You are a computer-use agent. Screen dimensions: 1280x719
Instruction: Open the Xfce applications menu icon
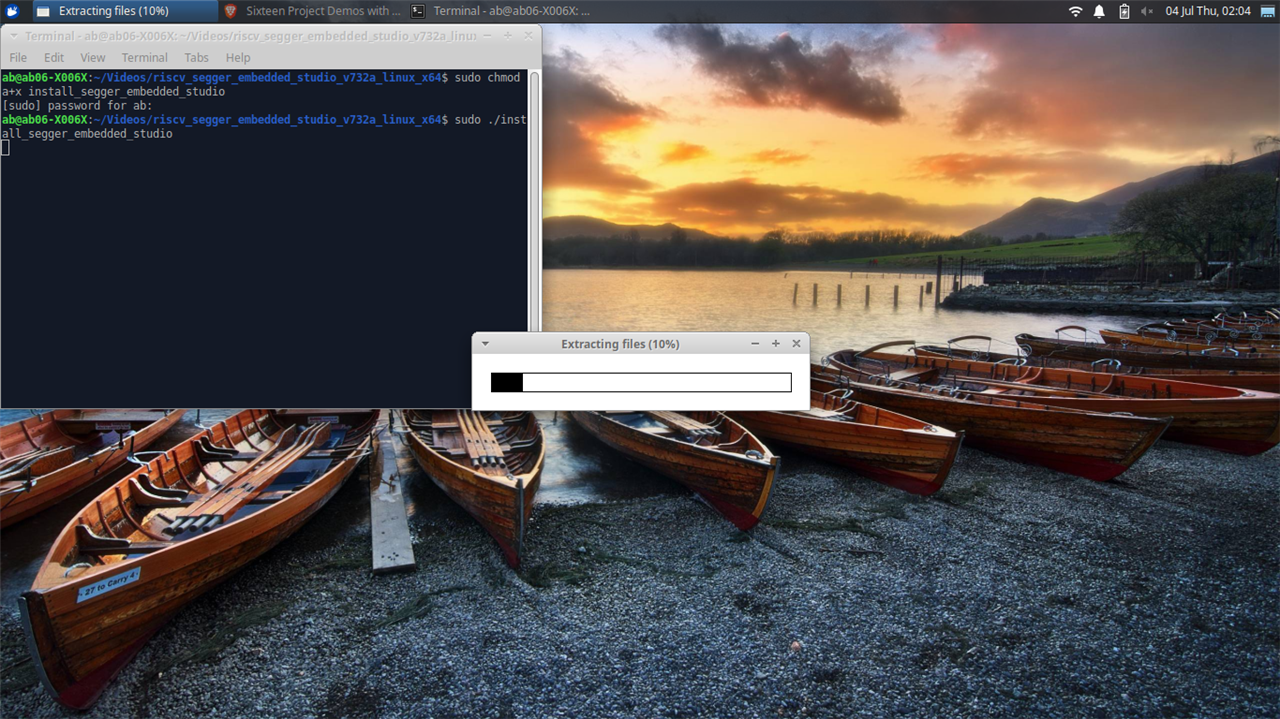point(12,11)
